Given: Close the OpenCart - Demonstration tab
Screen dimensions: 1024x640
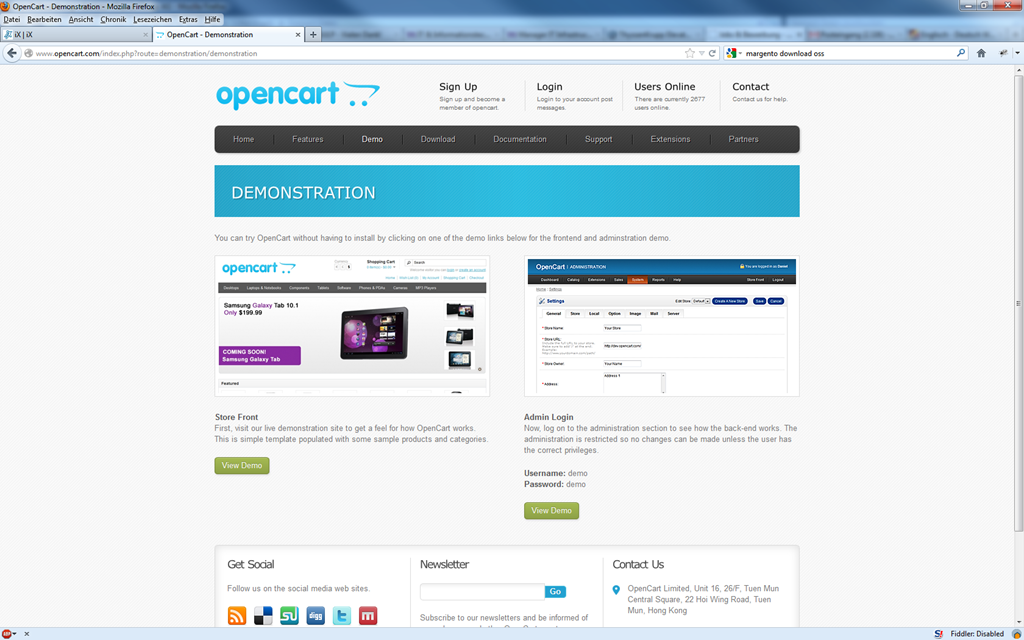Looking at the screenshot, I should [x=298, y=35].
